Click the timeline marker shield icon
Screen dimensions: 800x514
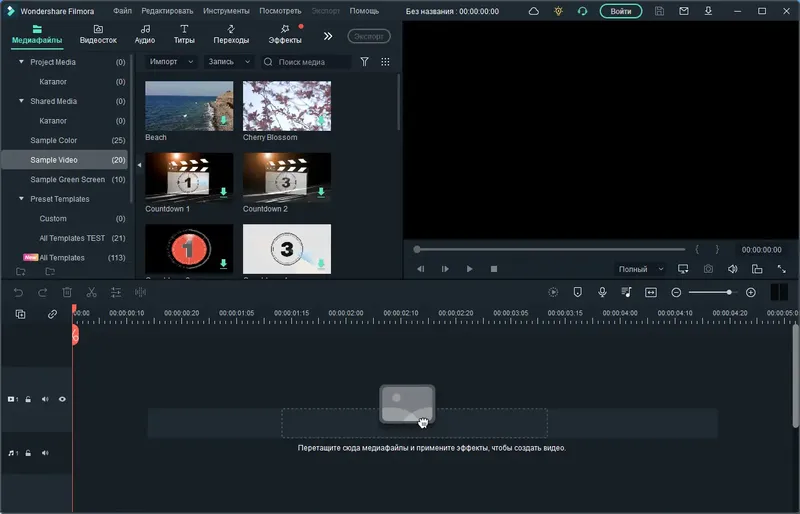pos(577,292)
